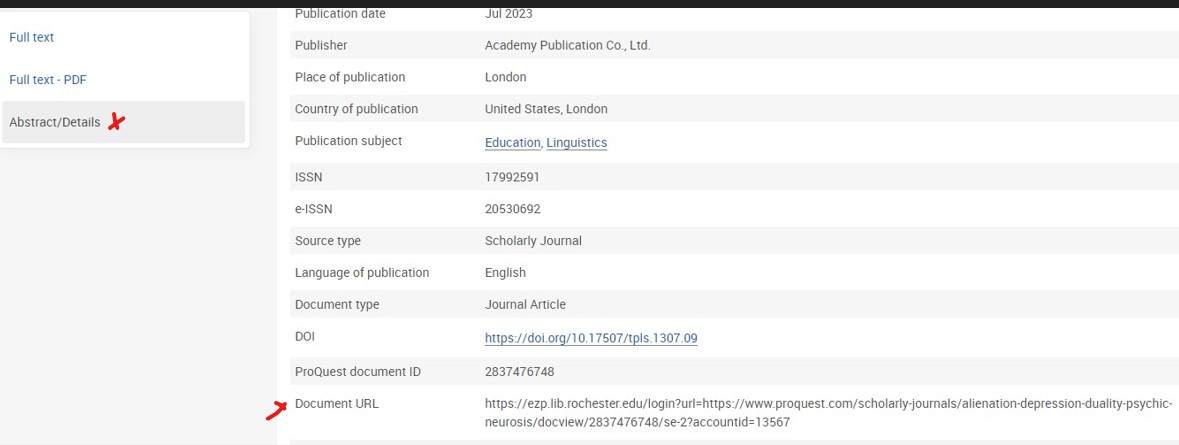
Task: Click the ISSN value 17992591
Action: click(512, 177)
